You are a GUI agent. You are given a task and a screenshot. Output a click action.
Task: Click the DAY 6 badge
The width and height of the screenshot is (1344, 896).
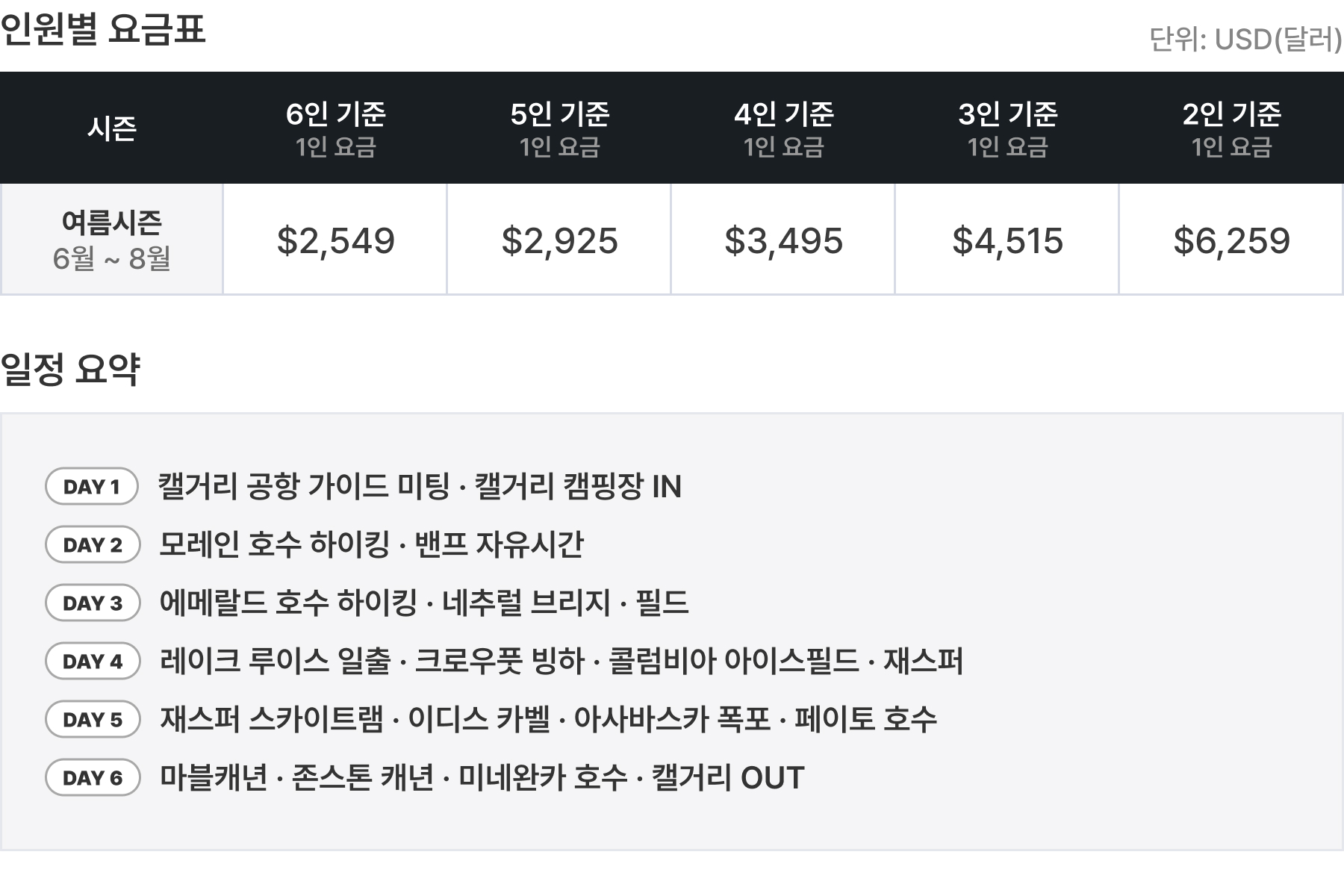point(93,778)
